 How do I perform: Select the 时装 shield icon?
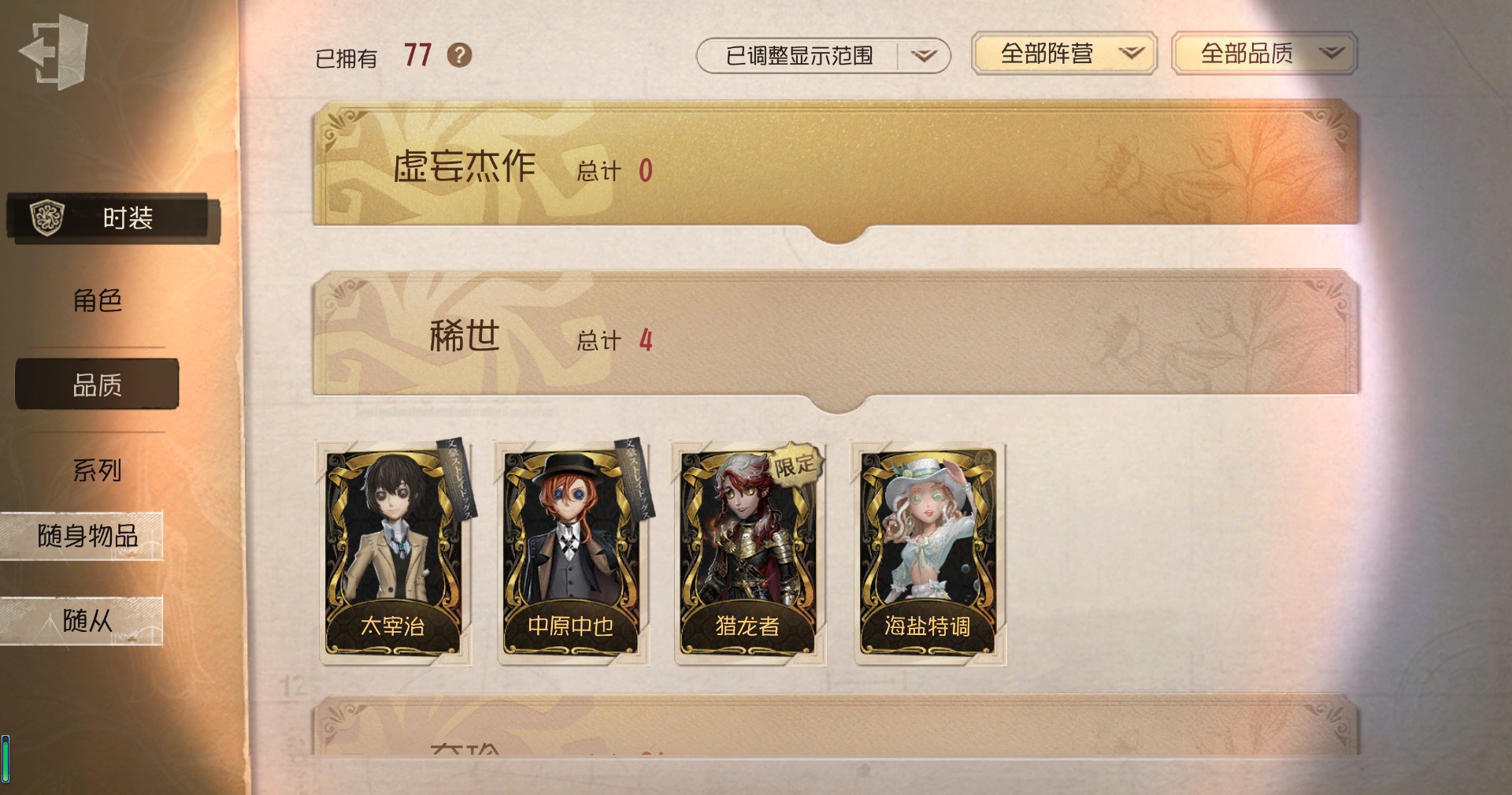(x=46, y=217)
